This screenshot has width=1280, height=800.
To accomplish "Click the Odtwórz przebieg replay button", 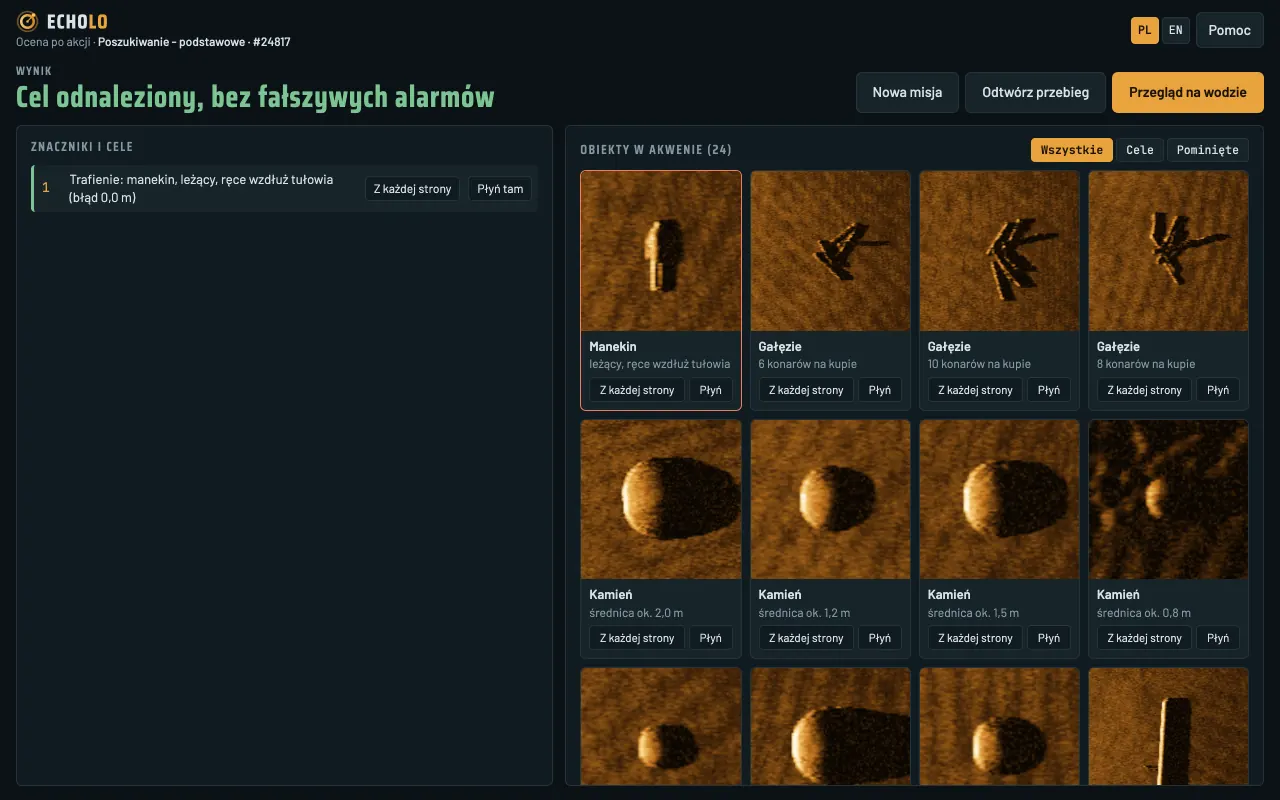I will (1035, 92).
